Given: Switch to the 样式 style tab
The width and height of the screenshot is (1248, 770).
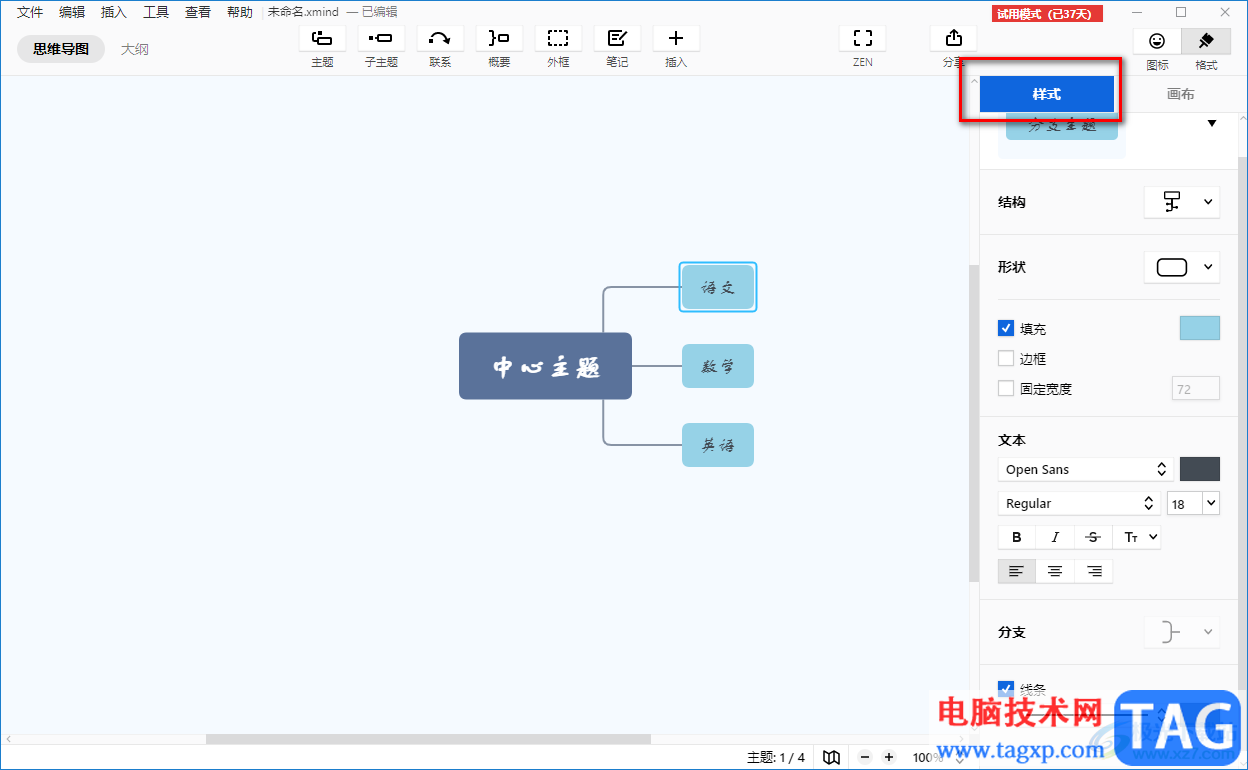Looking at the screenshot, I should 1046,94.
